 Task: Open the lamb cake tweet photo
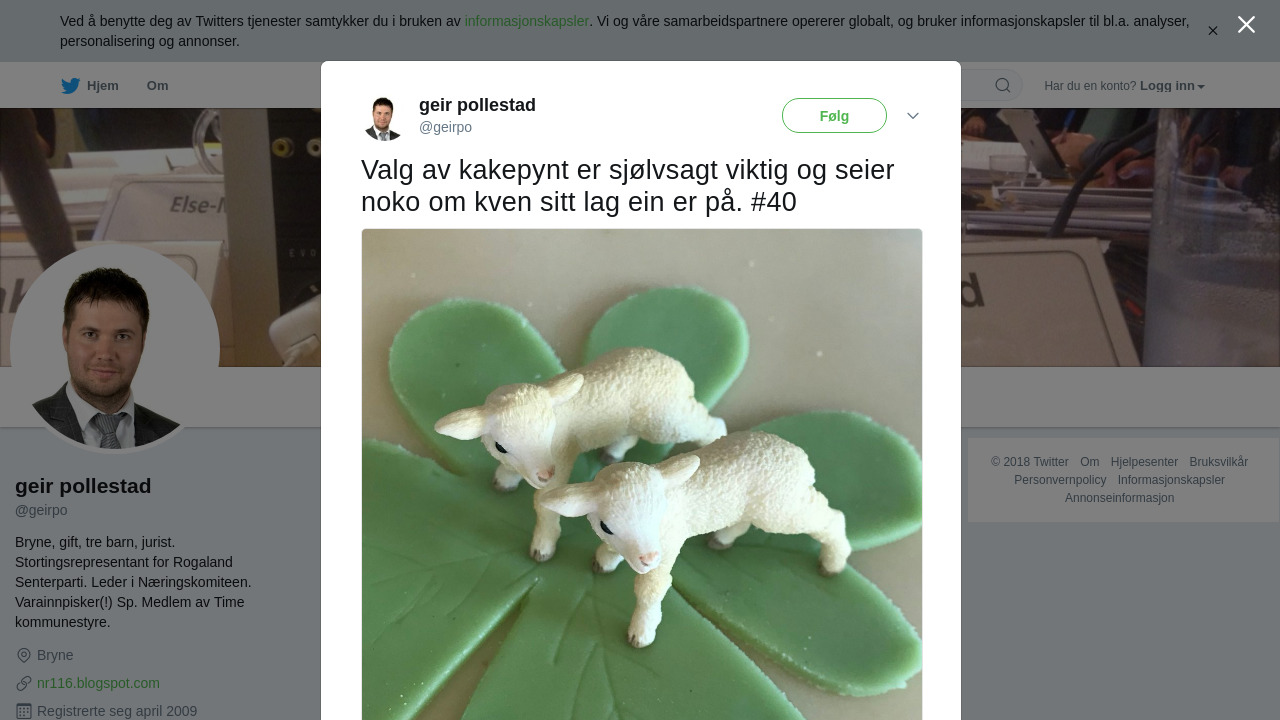click(642, 474)
